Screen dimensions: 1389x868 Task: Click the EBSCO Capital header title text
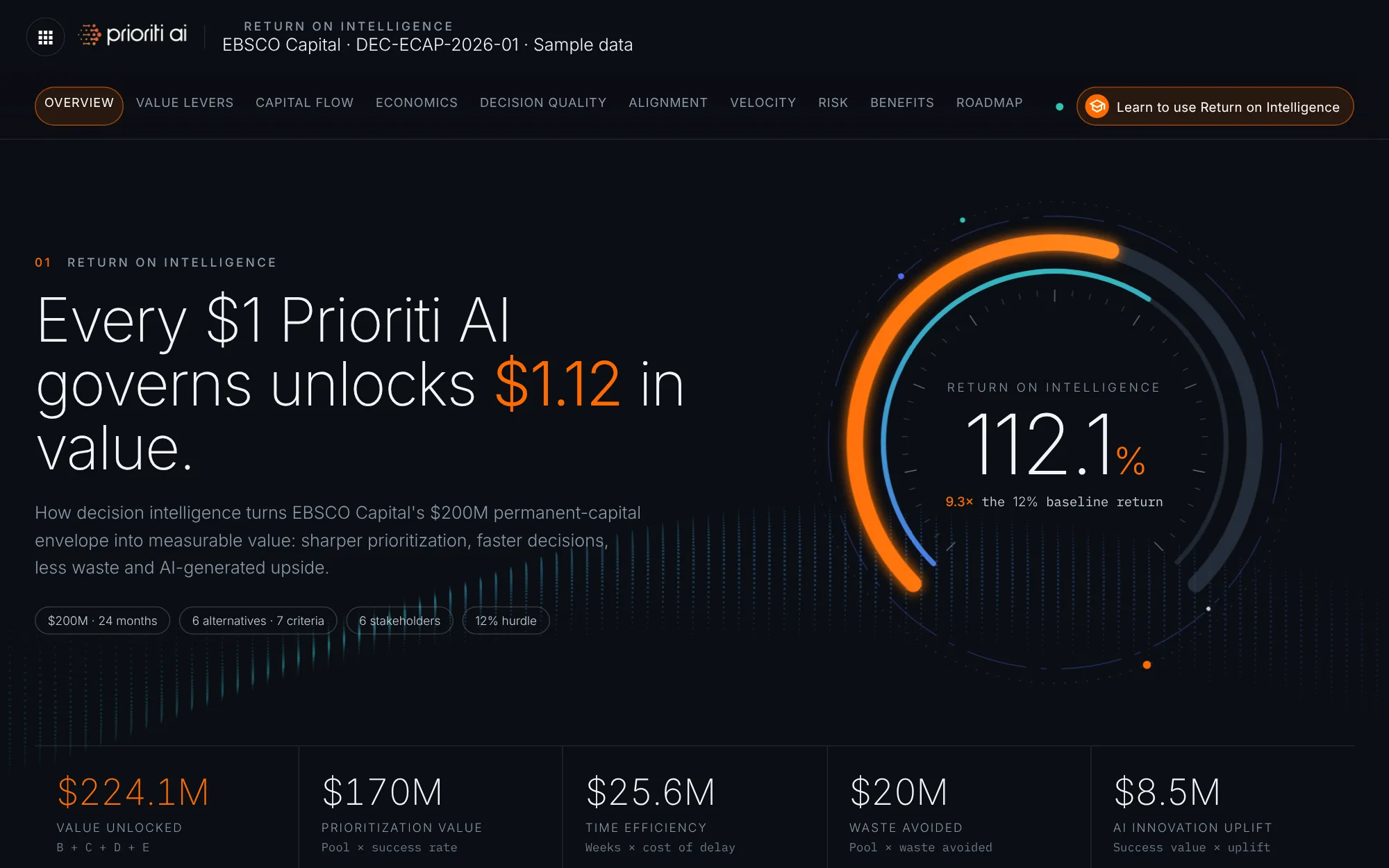428,45
